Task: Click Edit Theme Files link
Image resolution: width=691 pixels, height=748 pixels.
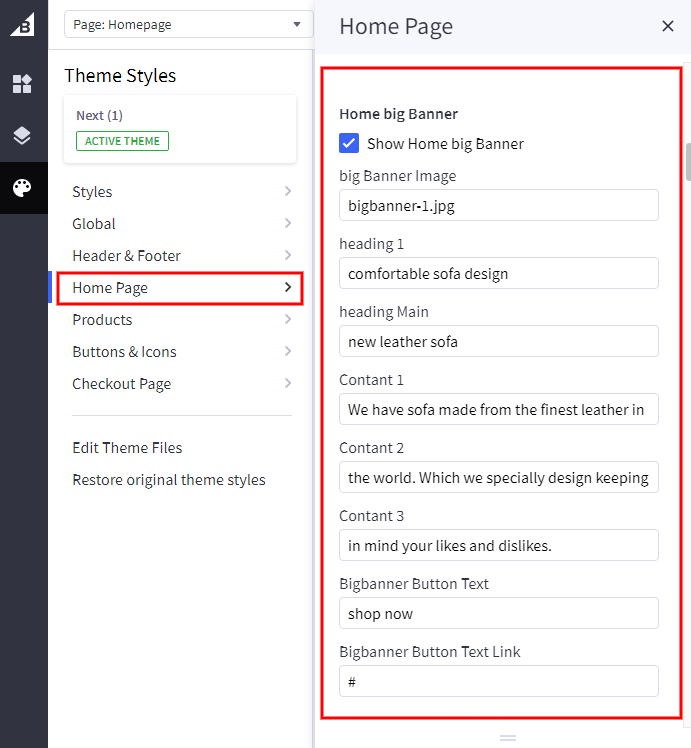Action: coord(127,448)
